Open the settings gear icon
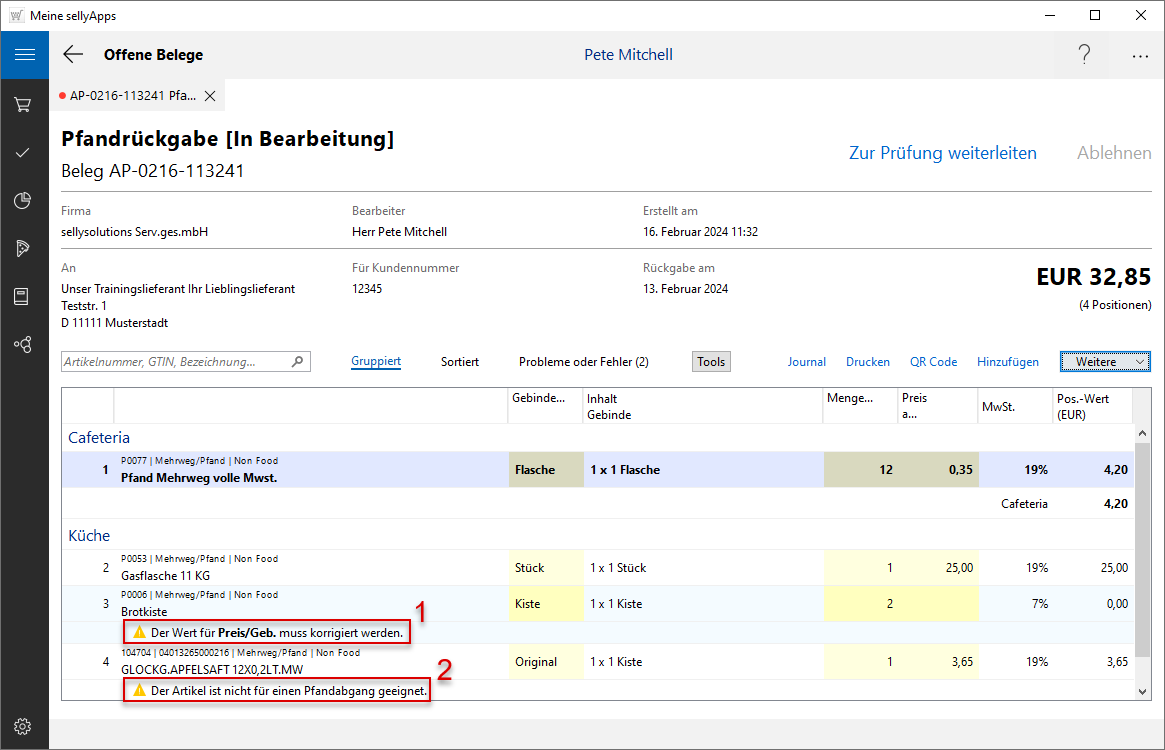1165x750 pixels. [24, 726]
